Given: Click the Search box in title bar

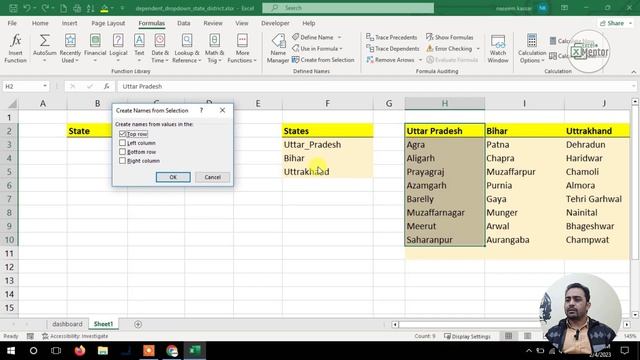Looking at the screenshot, I should point(348,8).
